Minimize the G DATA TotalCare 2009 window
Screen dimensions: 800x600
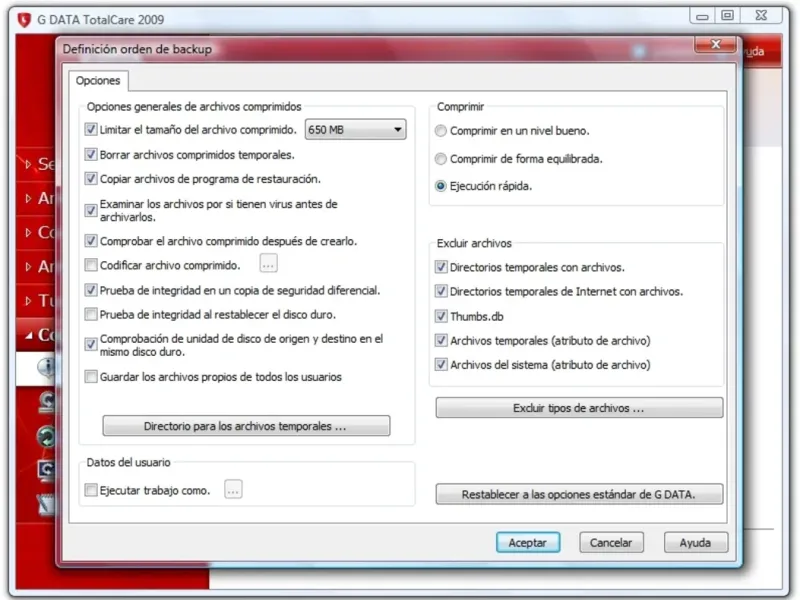click(703, 16)
